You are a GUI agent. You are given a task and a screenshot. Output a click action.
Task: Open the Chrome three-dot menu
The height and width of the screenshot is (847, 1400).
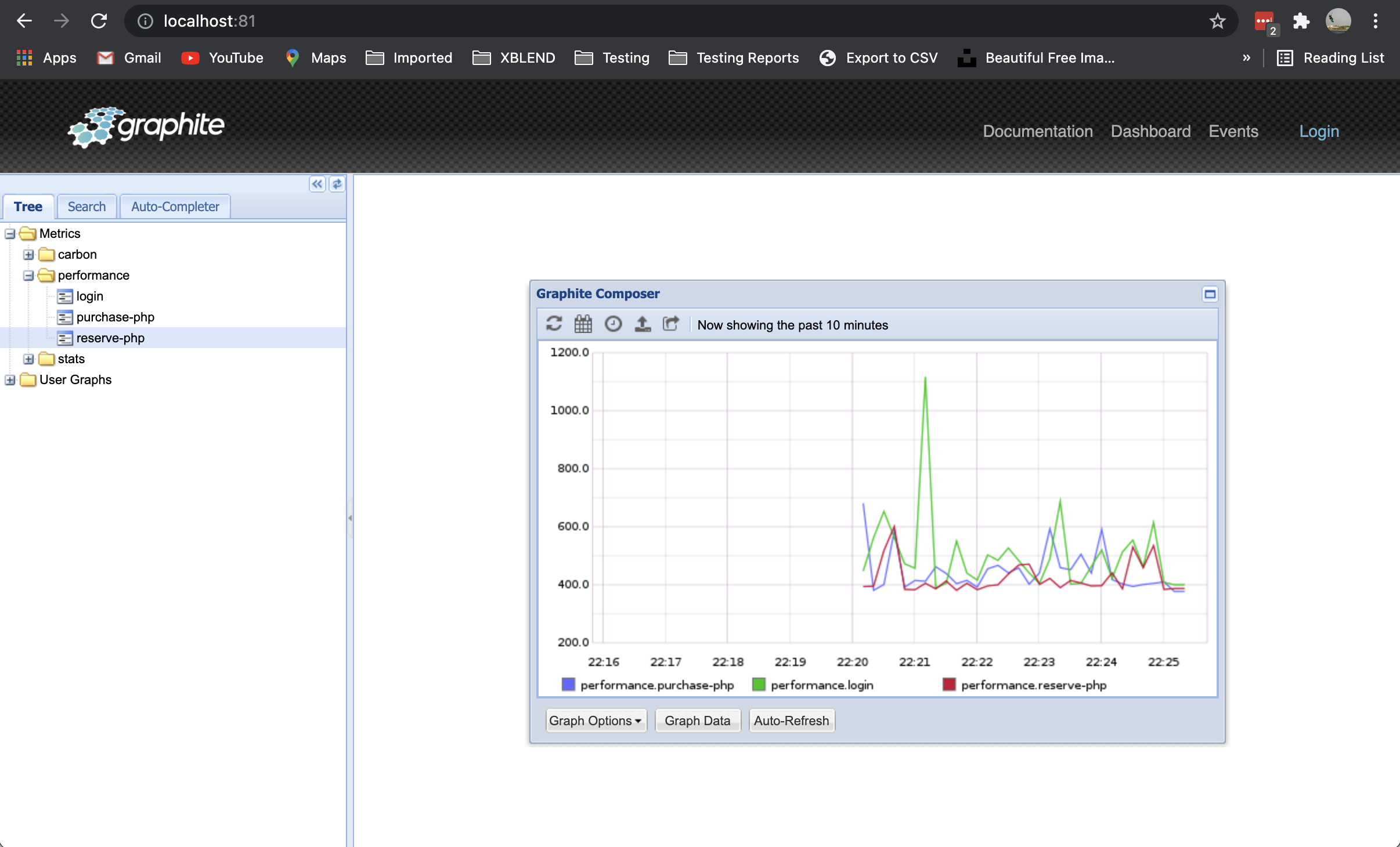1376,21
